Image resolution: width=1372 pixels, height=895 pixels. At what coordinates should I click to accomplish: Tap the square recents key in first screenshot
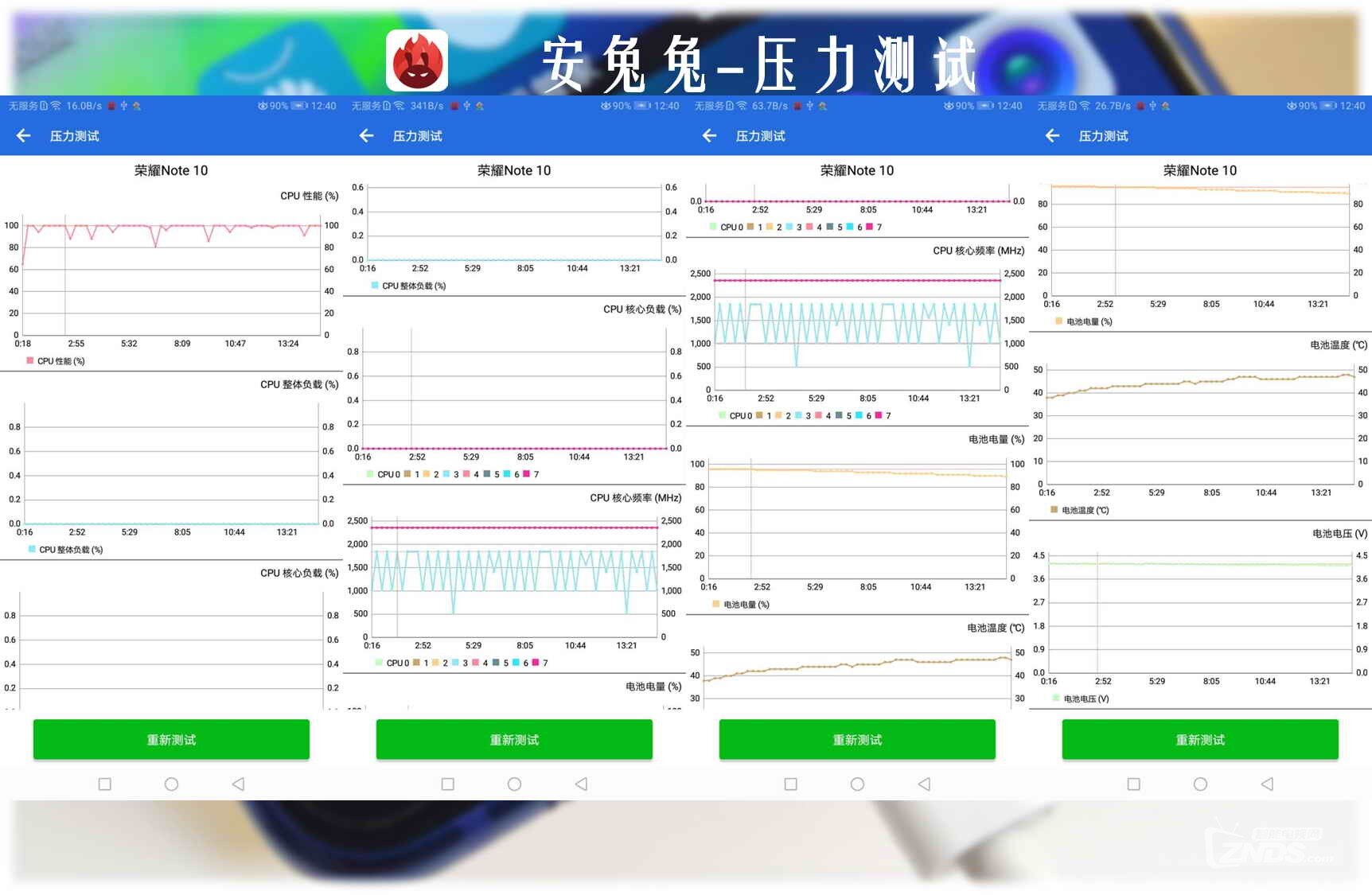coord(104,784)
